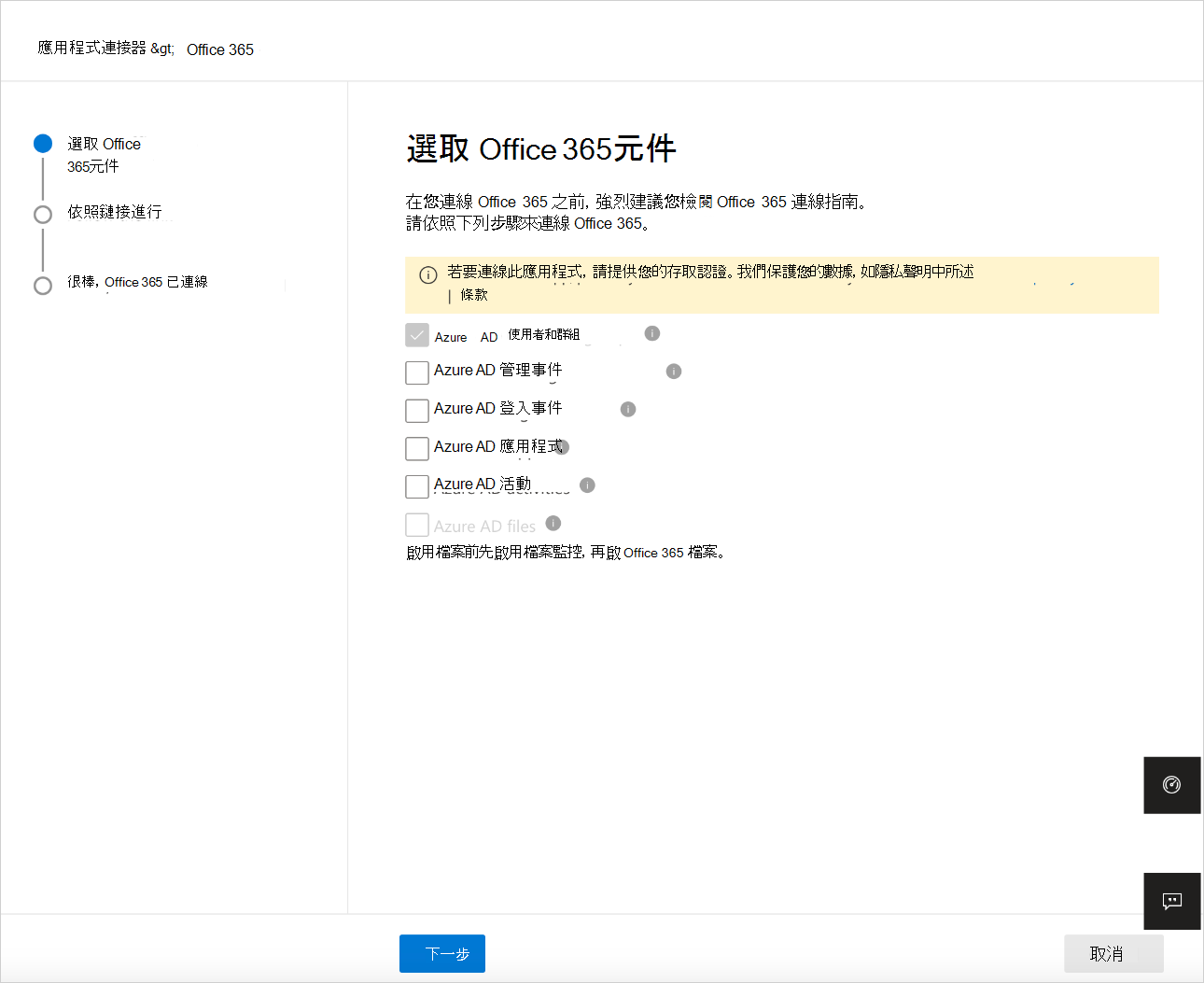Click info icon beside Azure AD 活動
This screenshot has width=1204, height=983.
tap(587, 484)
